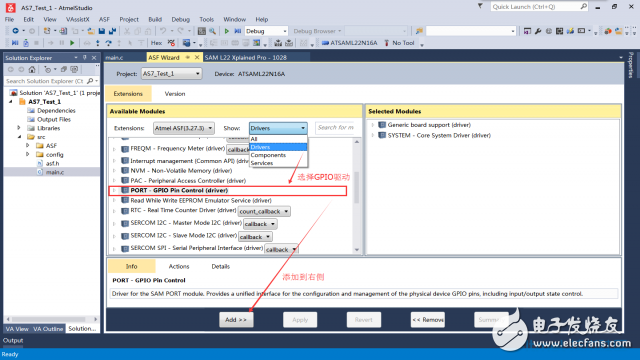Click the Quick Launch search magnifier icon
The width and height of the screenshot is (640, 360).
click(x=583, y=7)
